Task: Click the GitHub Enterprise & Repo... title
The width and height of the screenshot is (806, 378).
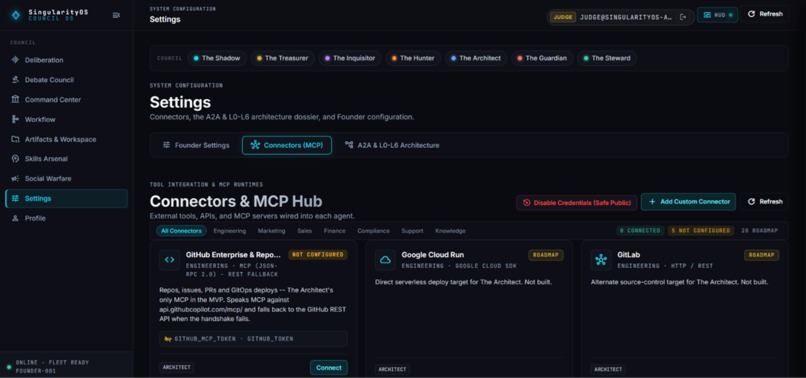Action: point(233,255)
